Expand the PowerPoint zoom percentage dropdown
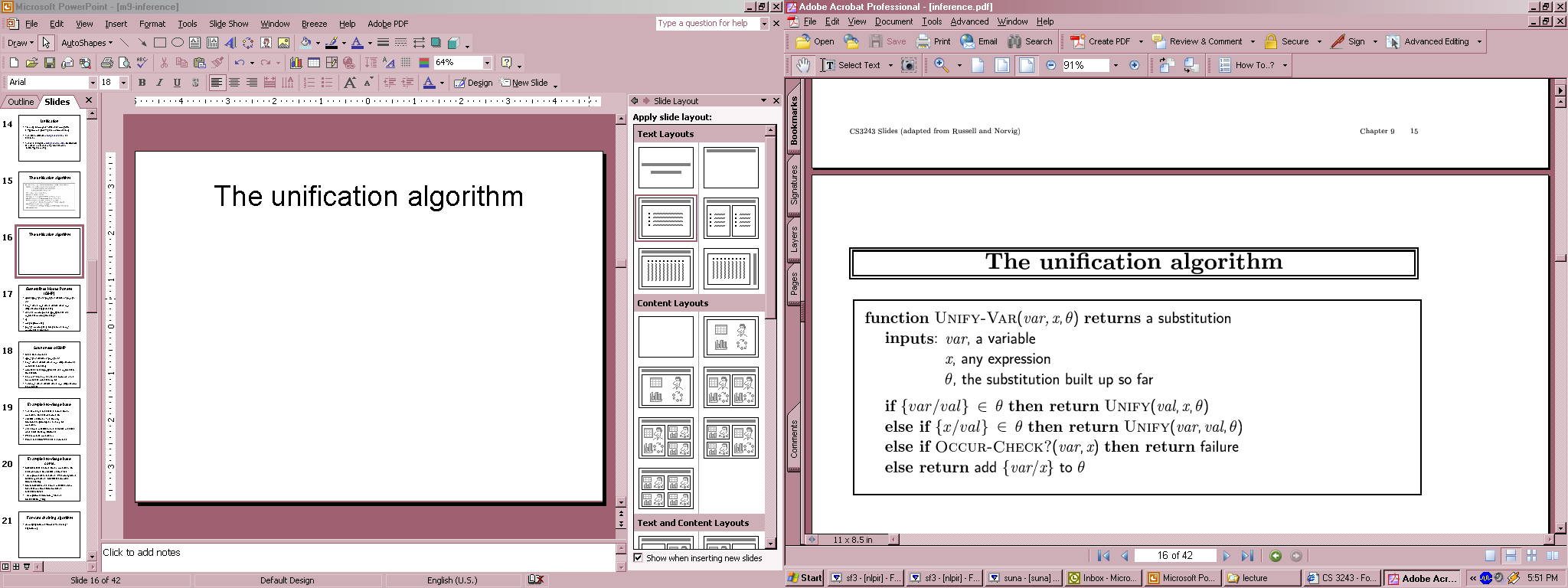This screenshot has width=1568, height=588. coord(487,63)
